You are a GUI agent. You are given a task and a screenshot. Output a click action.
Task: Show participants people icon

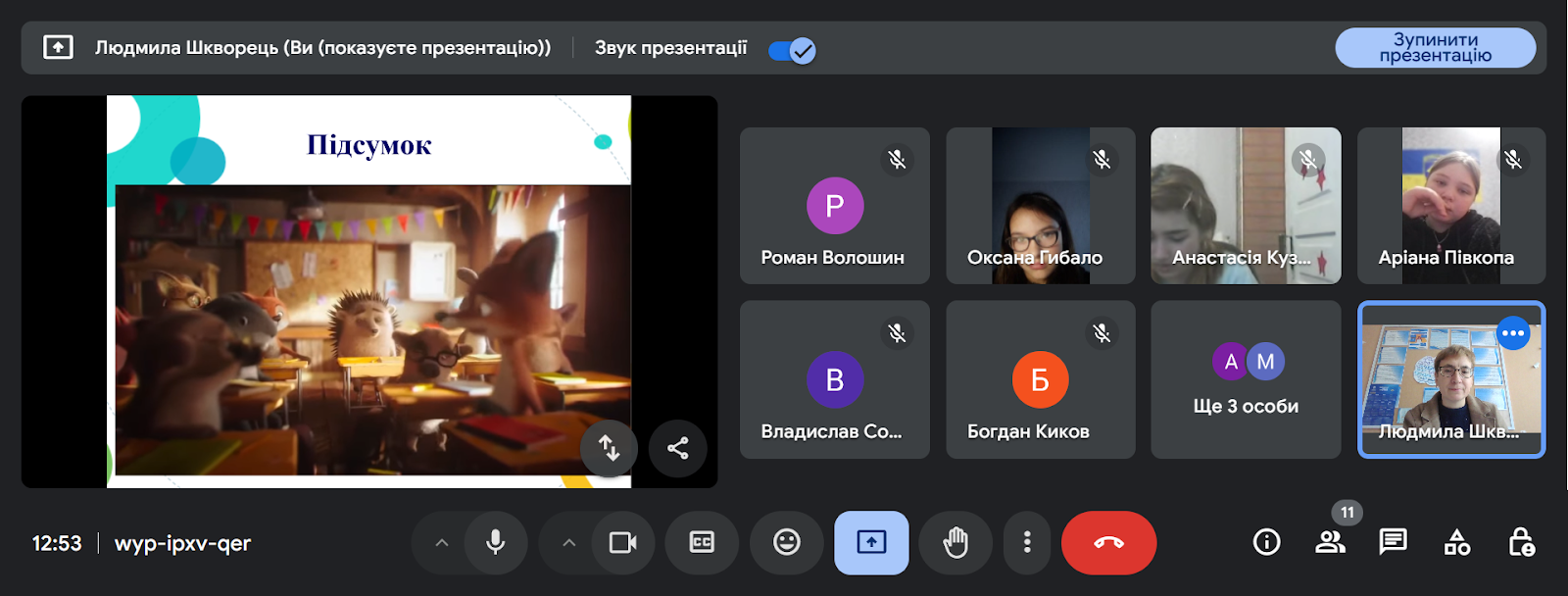[1330, 542]
